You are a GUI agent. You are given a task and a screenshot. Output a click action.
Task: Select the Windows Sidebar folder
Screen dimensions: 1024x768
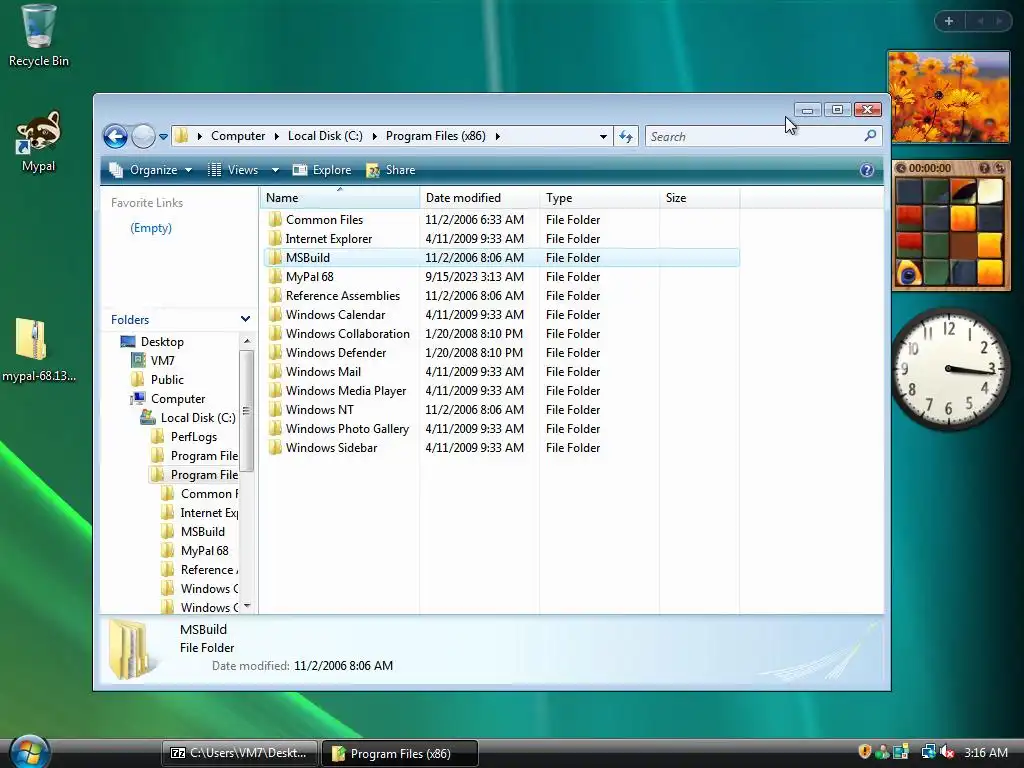pos(331,448)
